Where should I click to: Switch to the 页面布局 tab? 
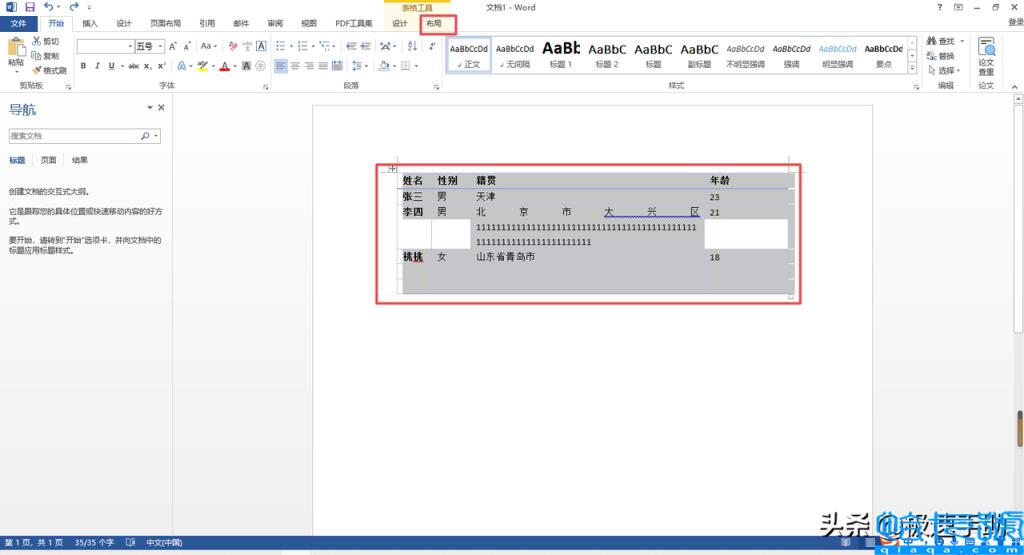165,24
